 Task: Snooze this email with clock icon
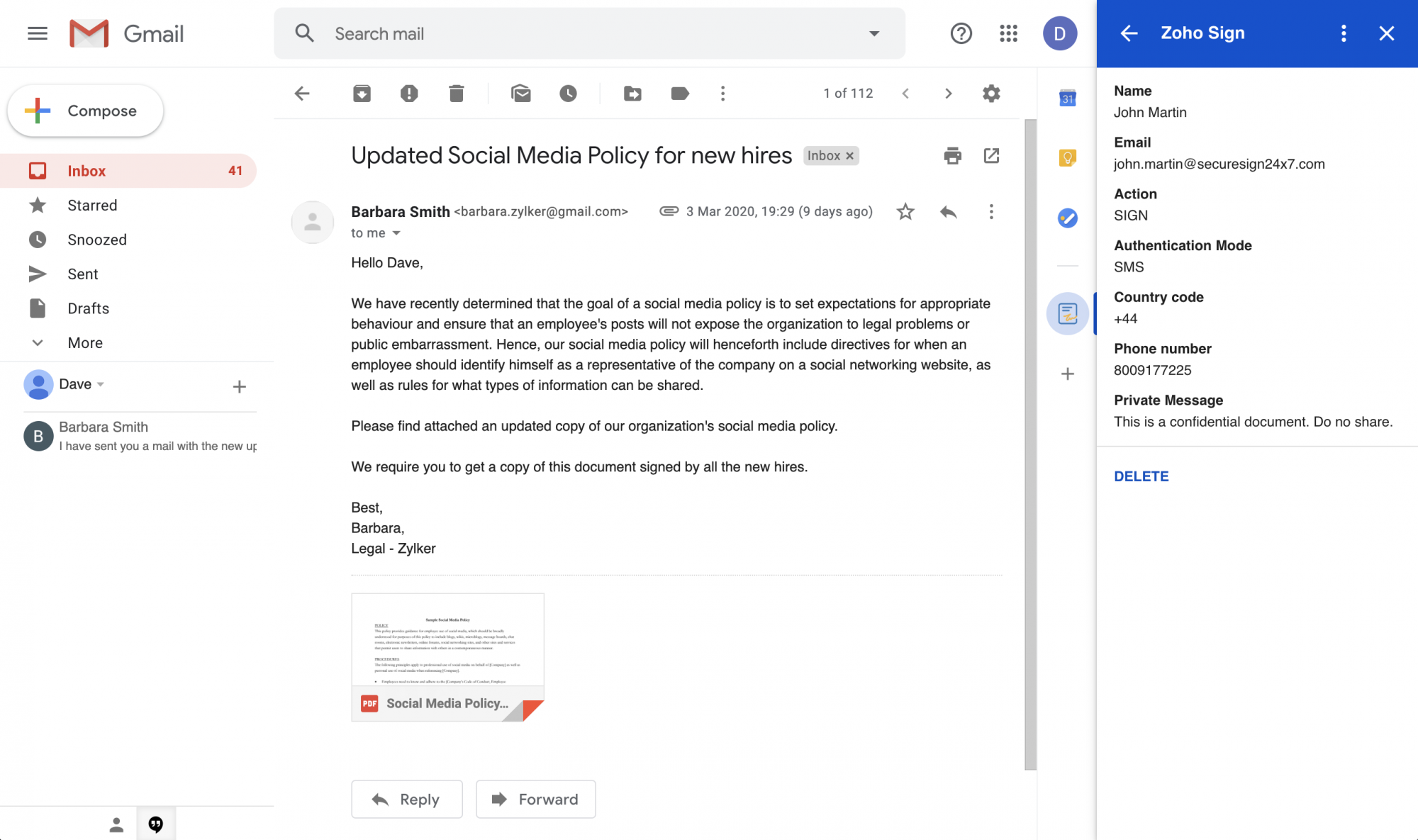click(568, 93)
